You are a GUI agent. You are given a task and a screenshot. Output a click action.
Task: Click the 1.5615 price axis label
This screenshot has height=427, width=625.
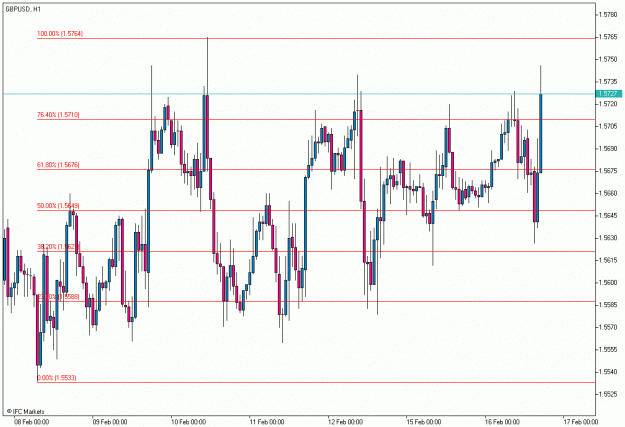(x=608, y=260)
